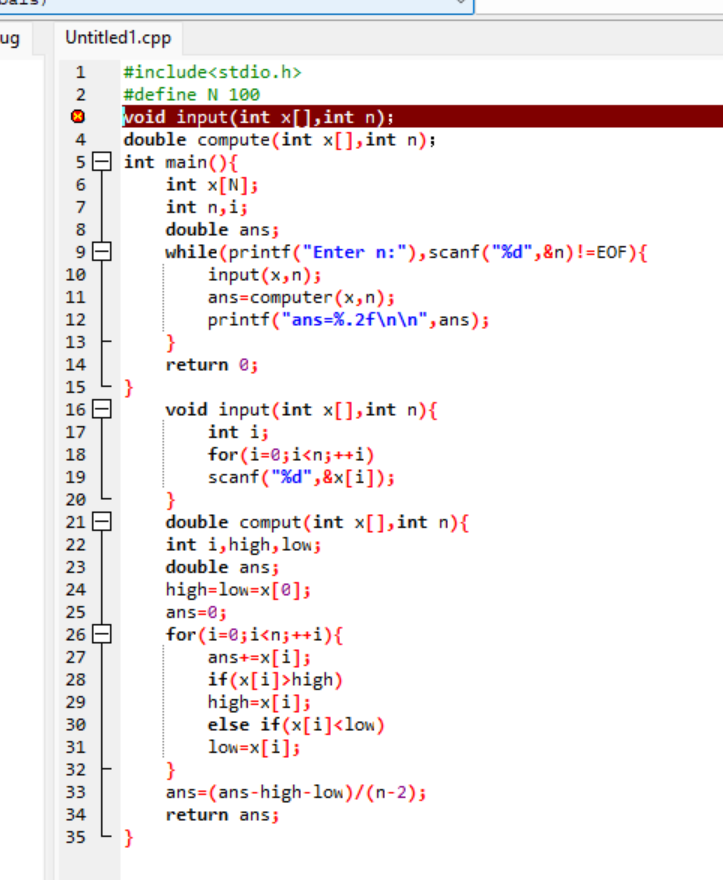Click 'else if(x[i]<low)' on line 30
Image resolution: width=723 pixels, height=880 pixels.
point(295,725)
